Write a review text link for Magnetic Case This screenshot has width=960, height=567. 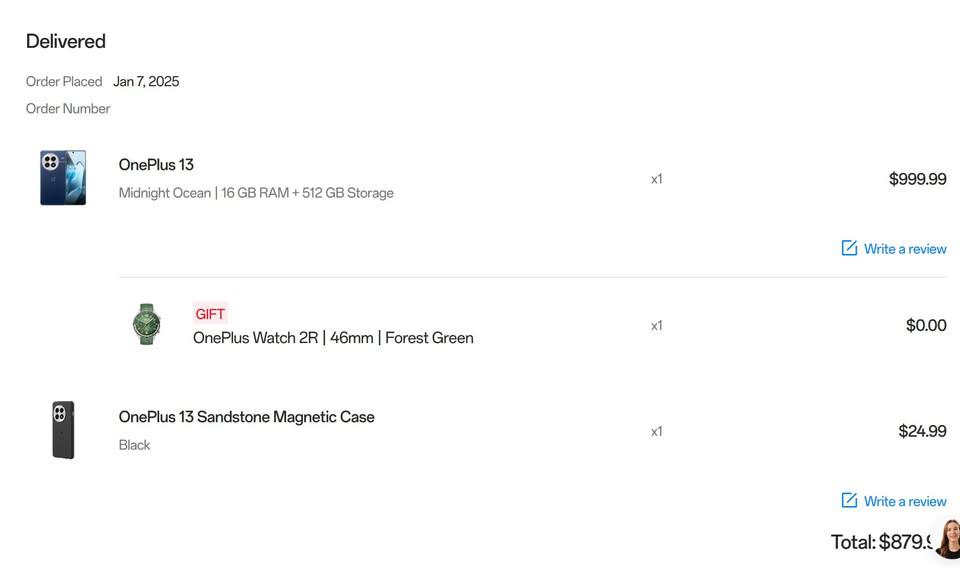pyautogui.click(x=905, y=501)
